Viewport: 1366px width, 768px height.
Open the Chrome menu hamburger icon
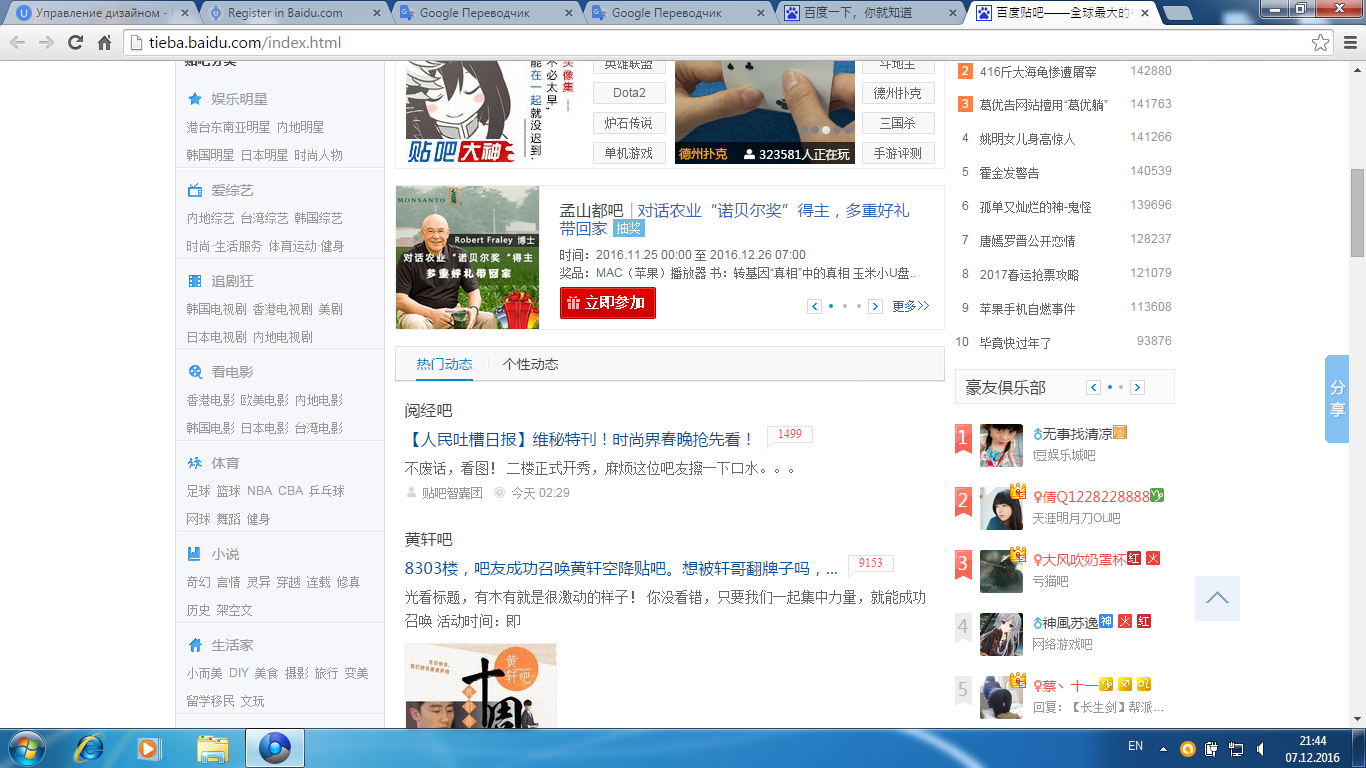(x=1348, y=43)
